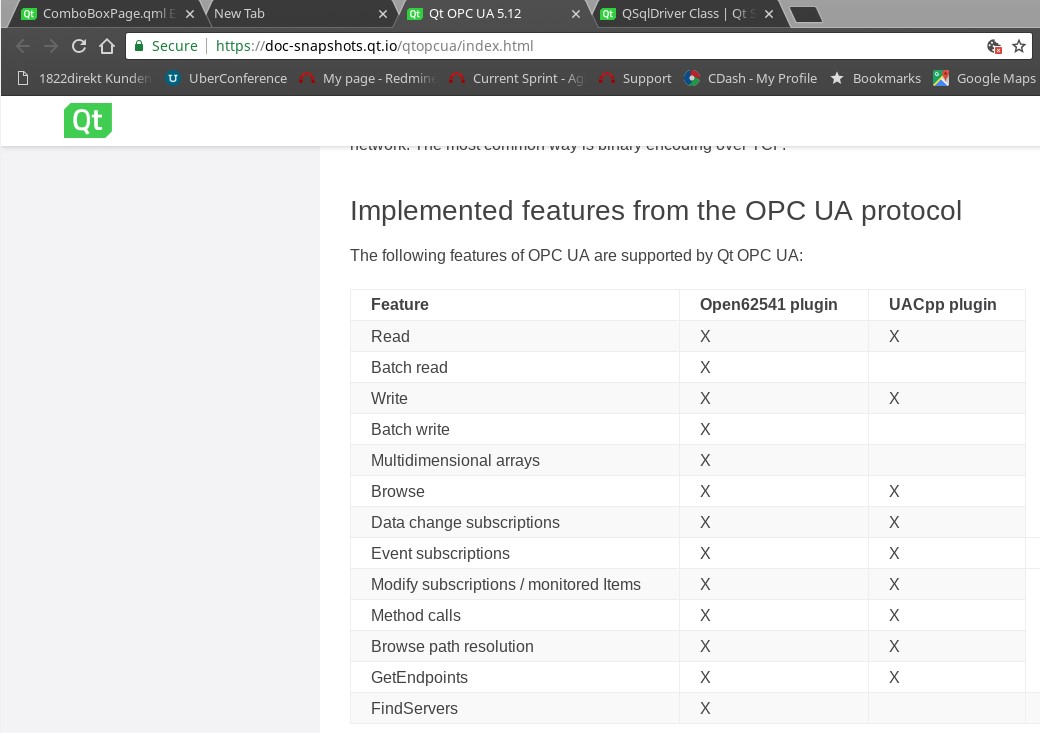
Task: Switch to the ComboBoxPage.qml tab
Action: point(100,14)
